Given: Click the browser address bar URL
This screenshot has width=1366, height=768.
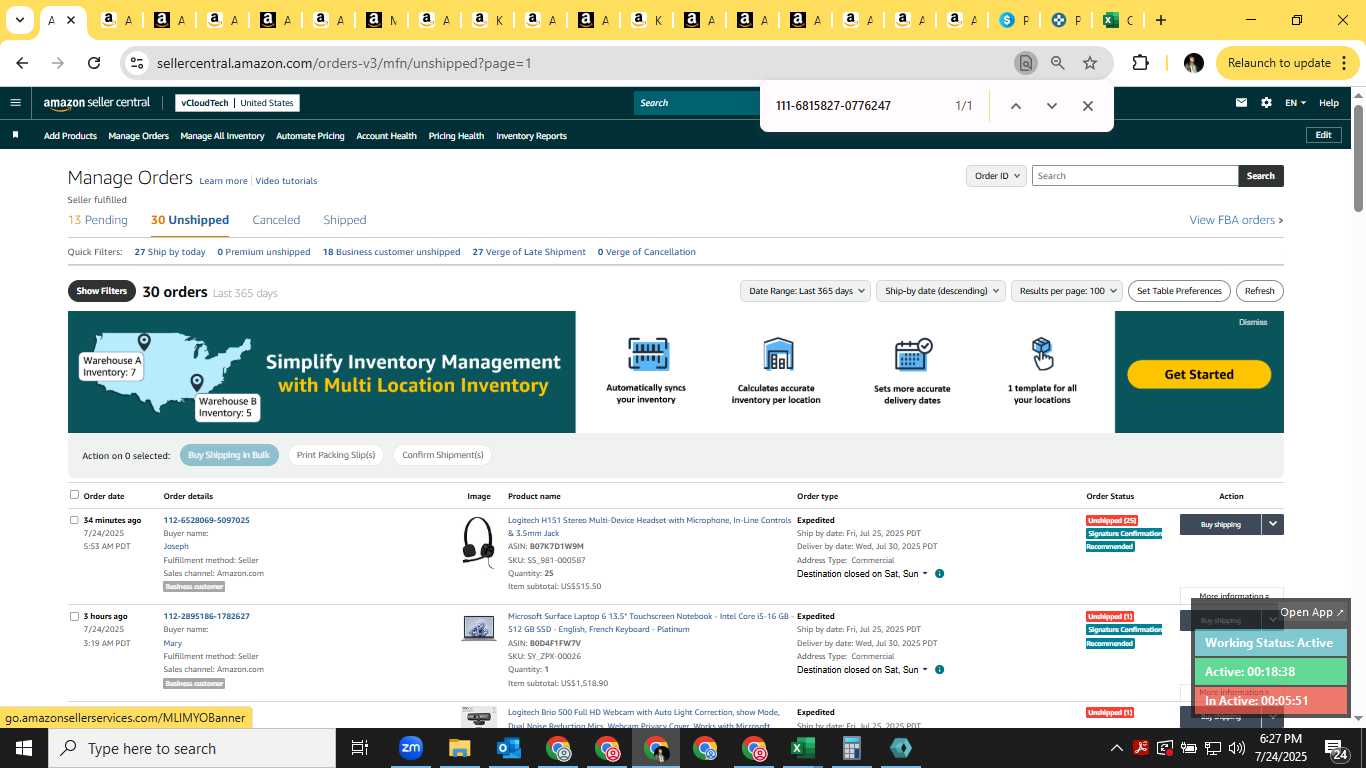Looking at the screenshot, I should (x=344, y=63).
